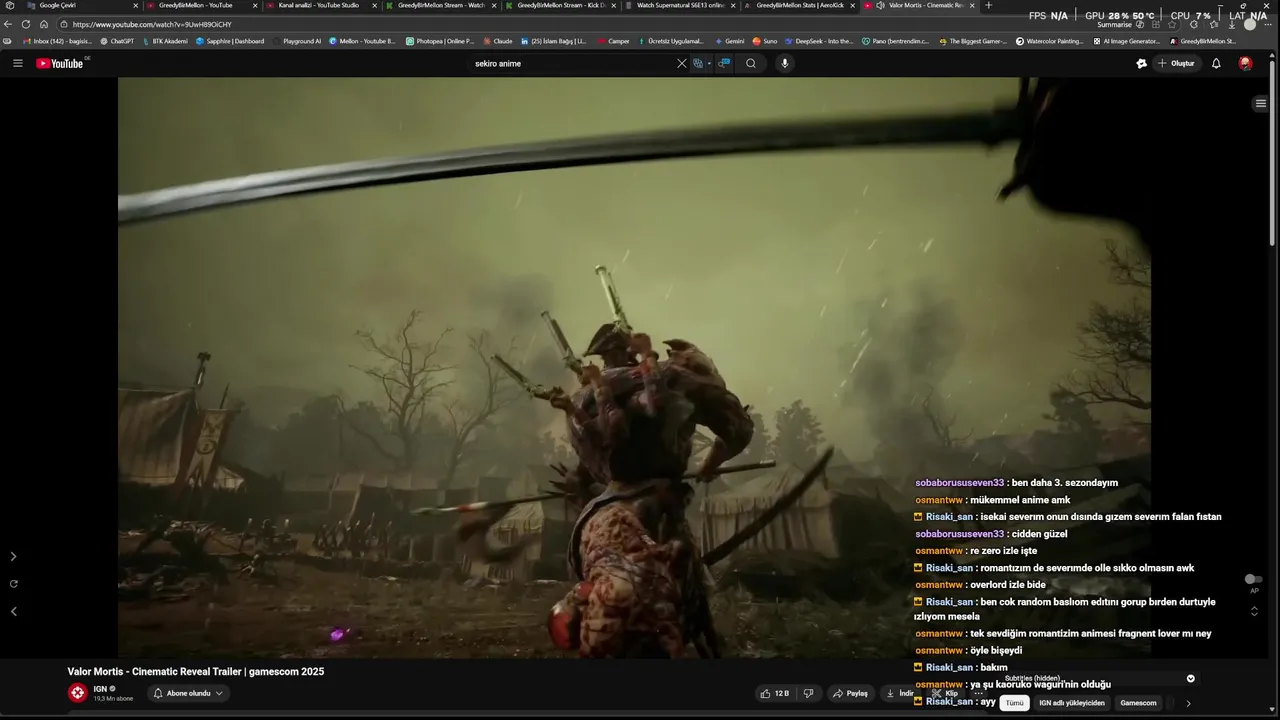
Task: Open the IGN channel name link
Action: pyautogui.click(x=100, y=689)
